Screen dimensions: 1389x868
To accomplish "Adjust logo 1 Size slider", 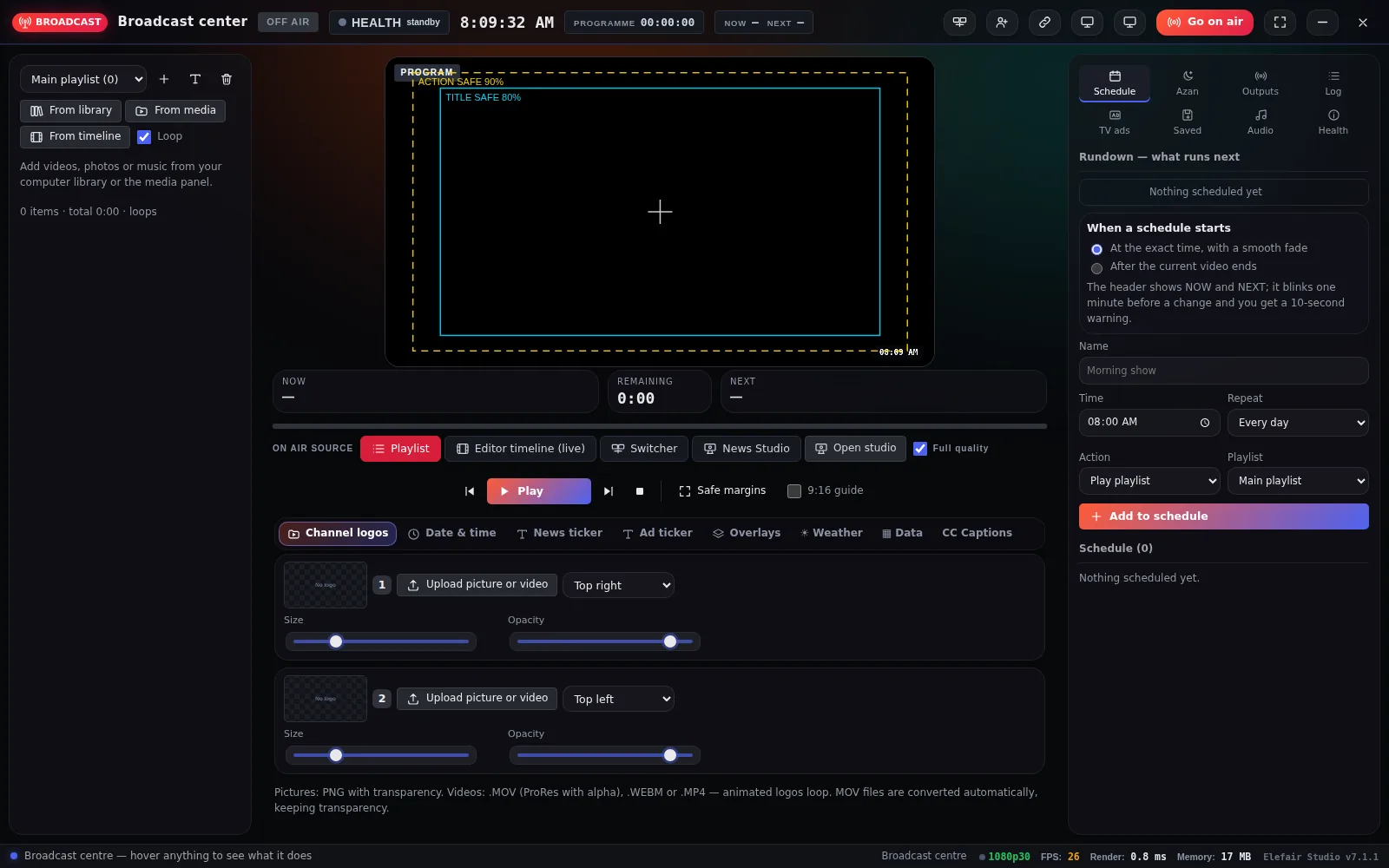I will [381, 642].
